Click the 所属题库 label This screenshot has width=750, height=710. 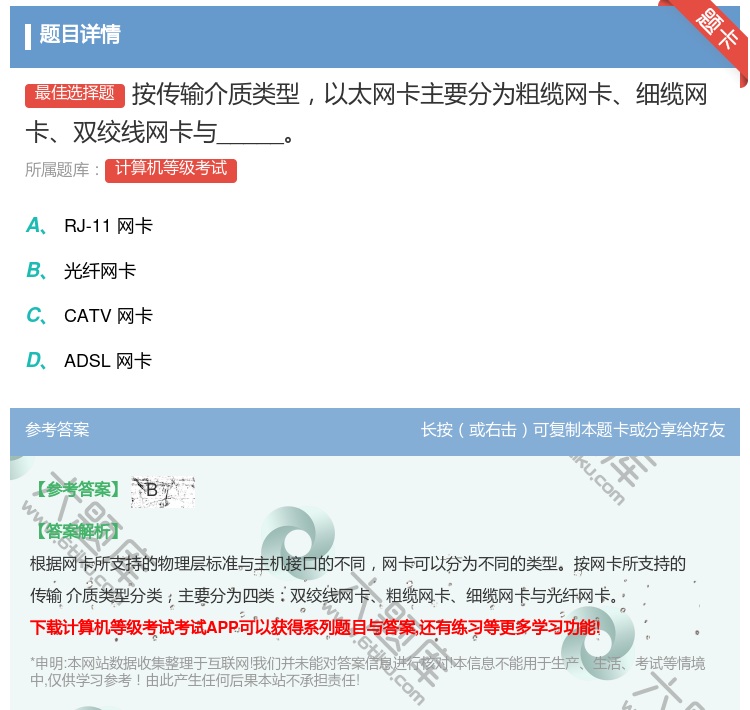click(63, 170)
